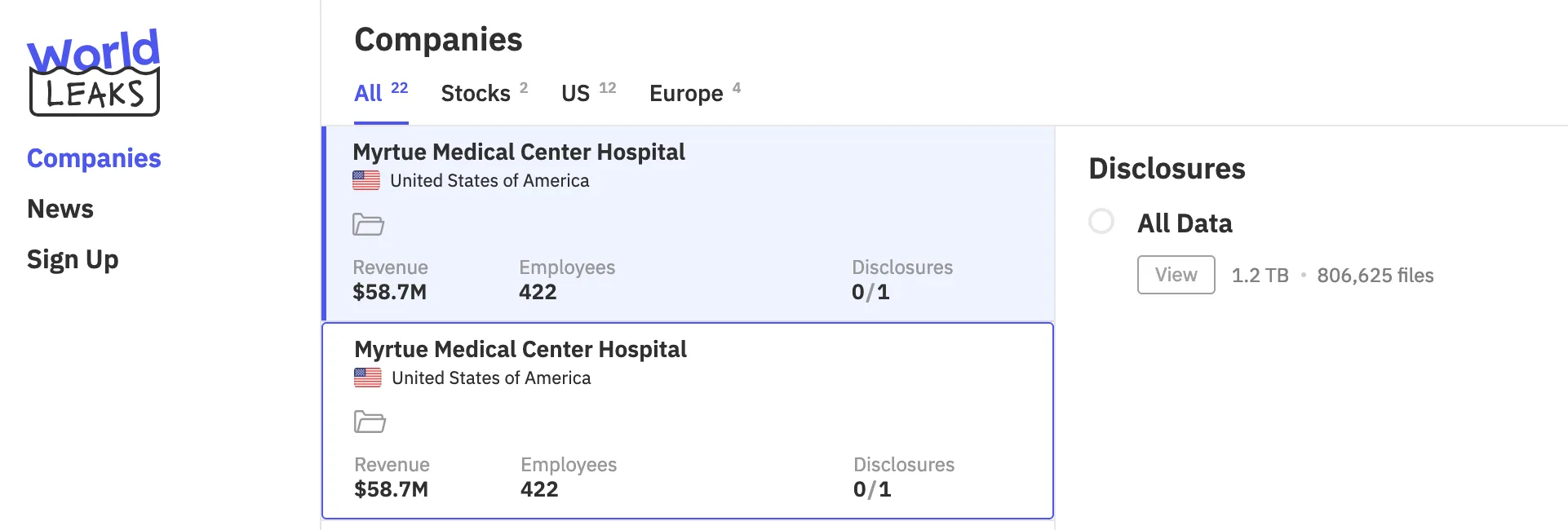Switch to the All companies tab

381,93
